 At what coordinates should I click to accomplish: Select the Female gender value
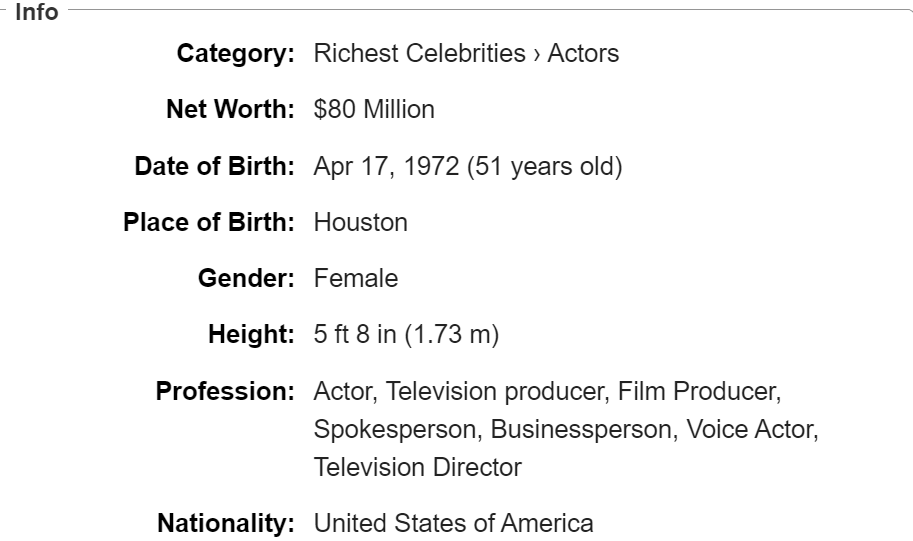356,278
